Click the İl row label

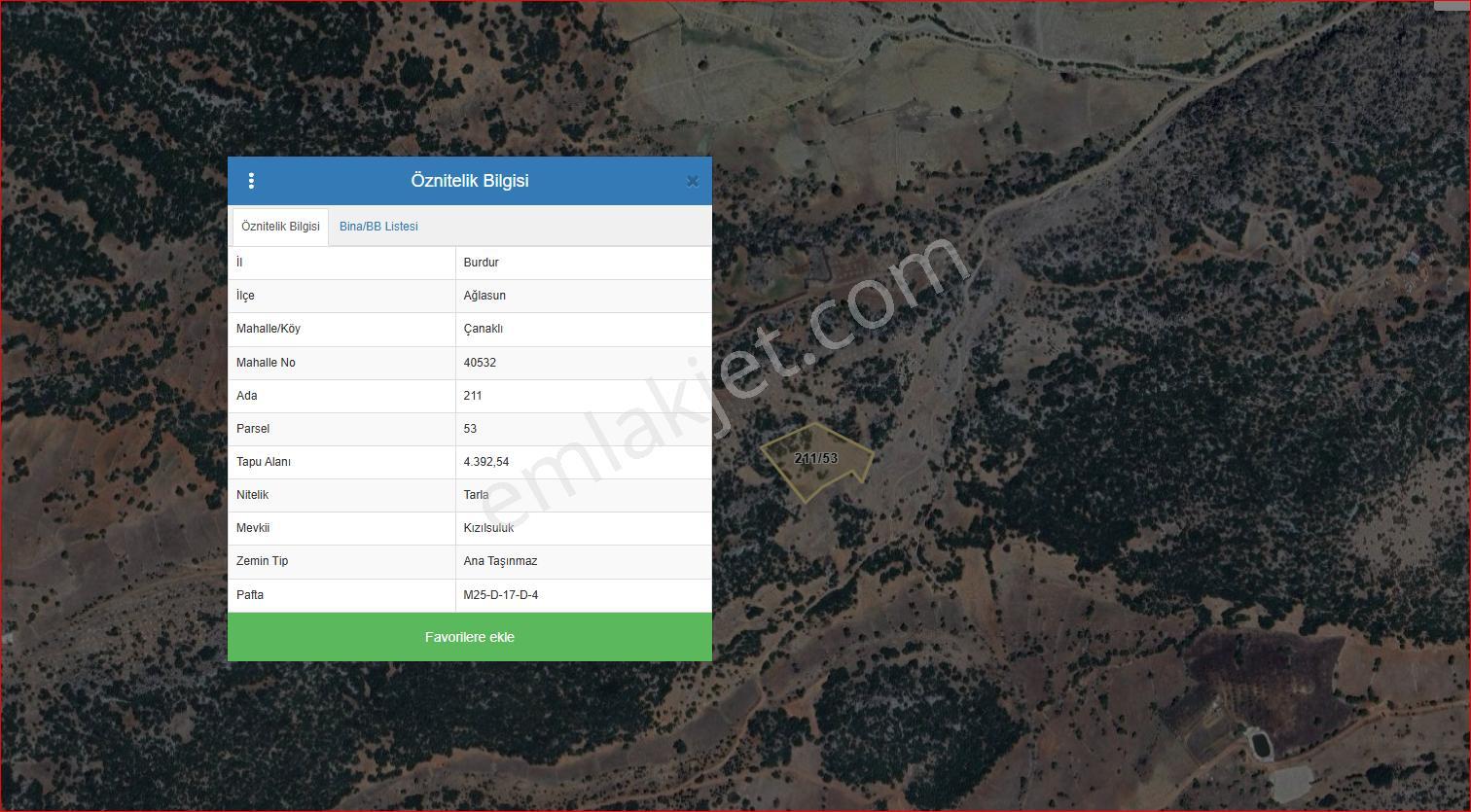[x=239, y=263]
